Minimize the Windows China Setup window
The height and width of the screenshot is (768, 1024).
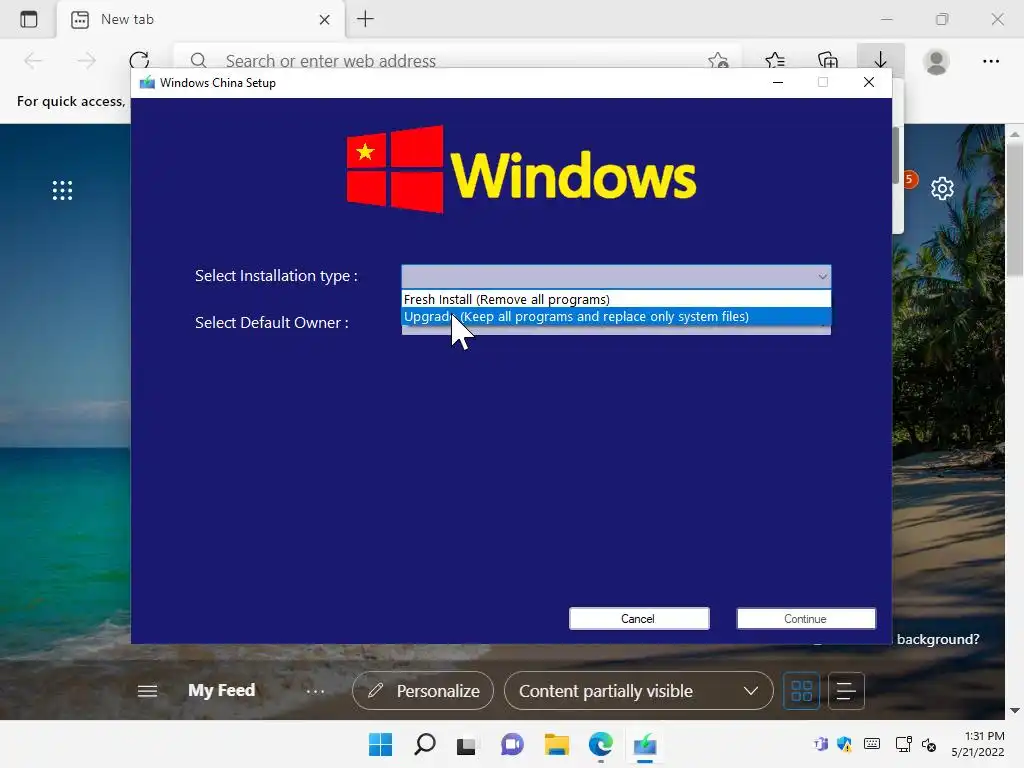tap(778, 82)
